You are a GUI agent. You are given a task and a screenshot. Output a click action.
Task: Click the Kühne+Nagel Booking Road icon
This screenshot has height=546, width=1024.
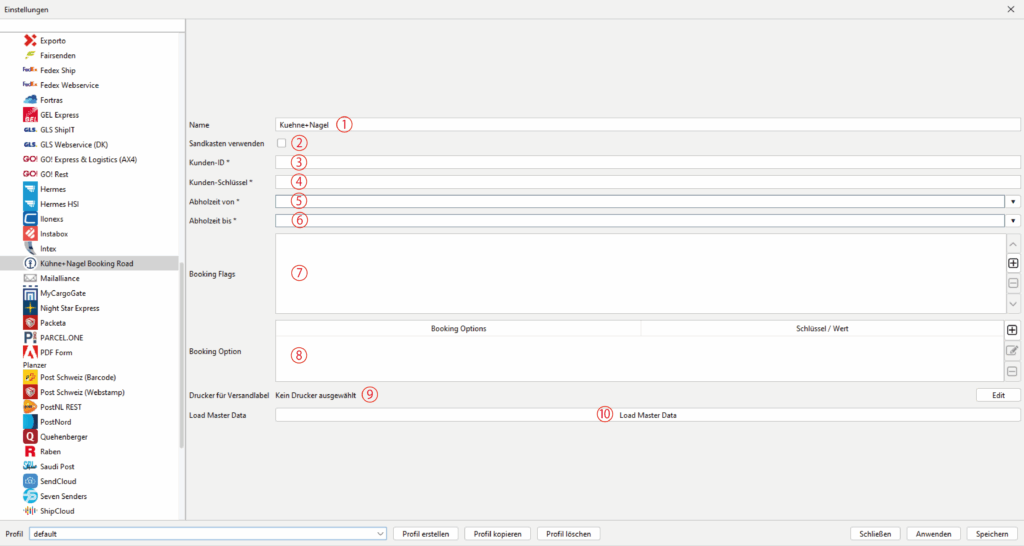pyautogui.click(x=30, y=263)
